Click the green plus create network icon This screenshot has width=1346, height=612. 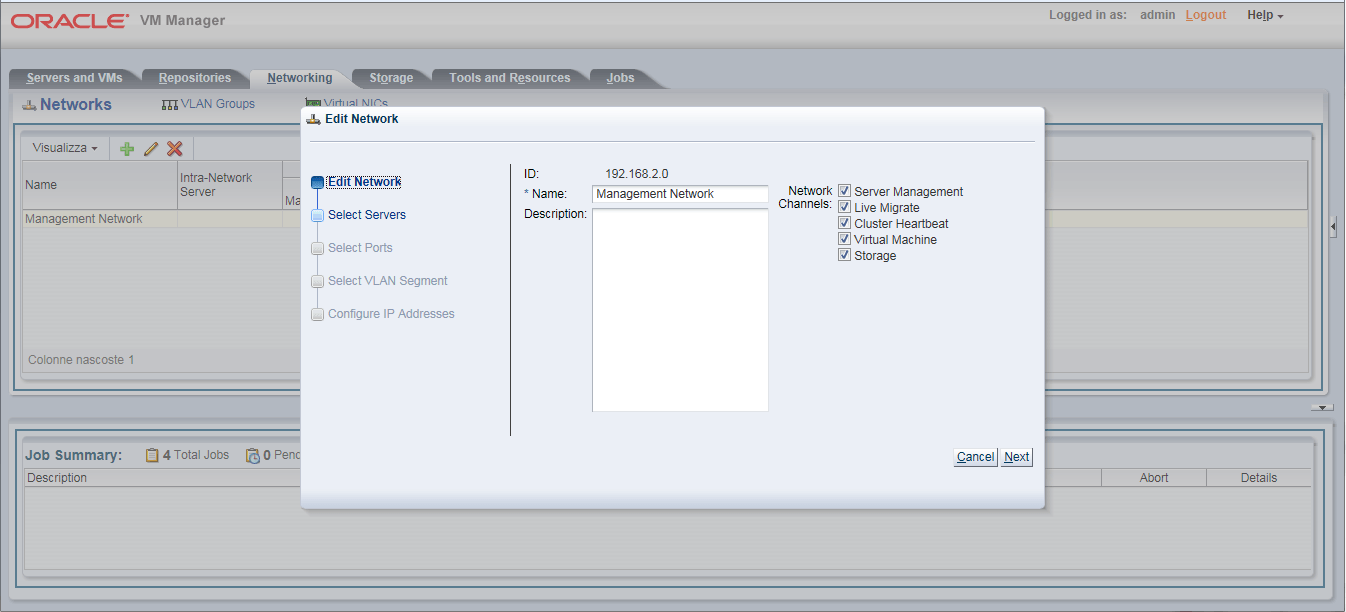coord(127,148)
